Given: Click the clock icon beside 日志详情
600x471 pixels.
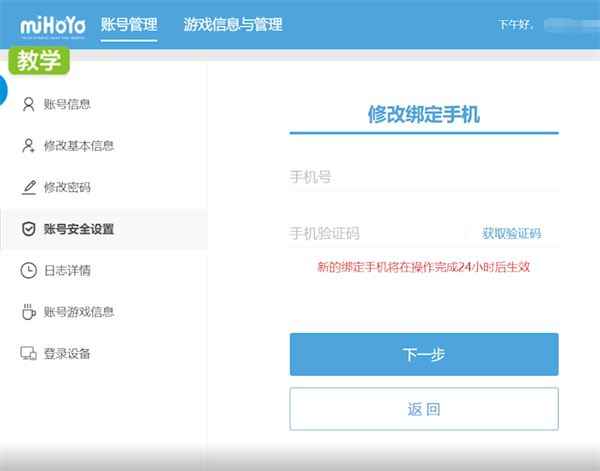Looking at the screenshot, I should pyautogui.click(x=28, y=270).
